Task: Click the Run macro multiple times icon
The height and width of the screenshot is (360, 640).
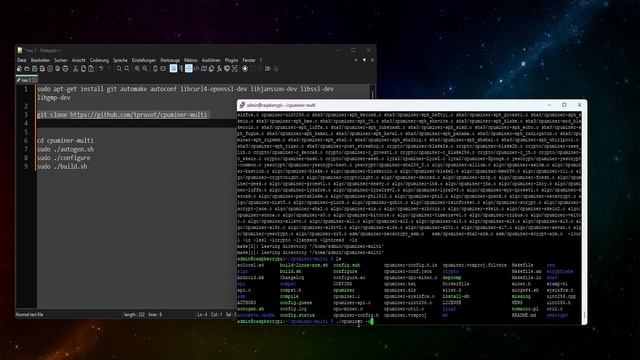Action: pos(268,69)
